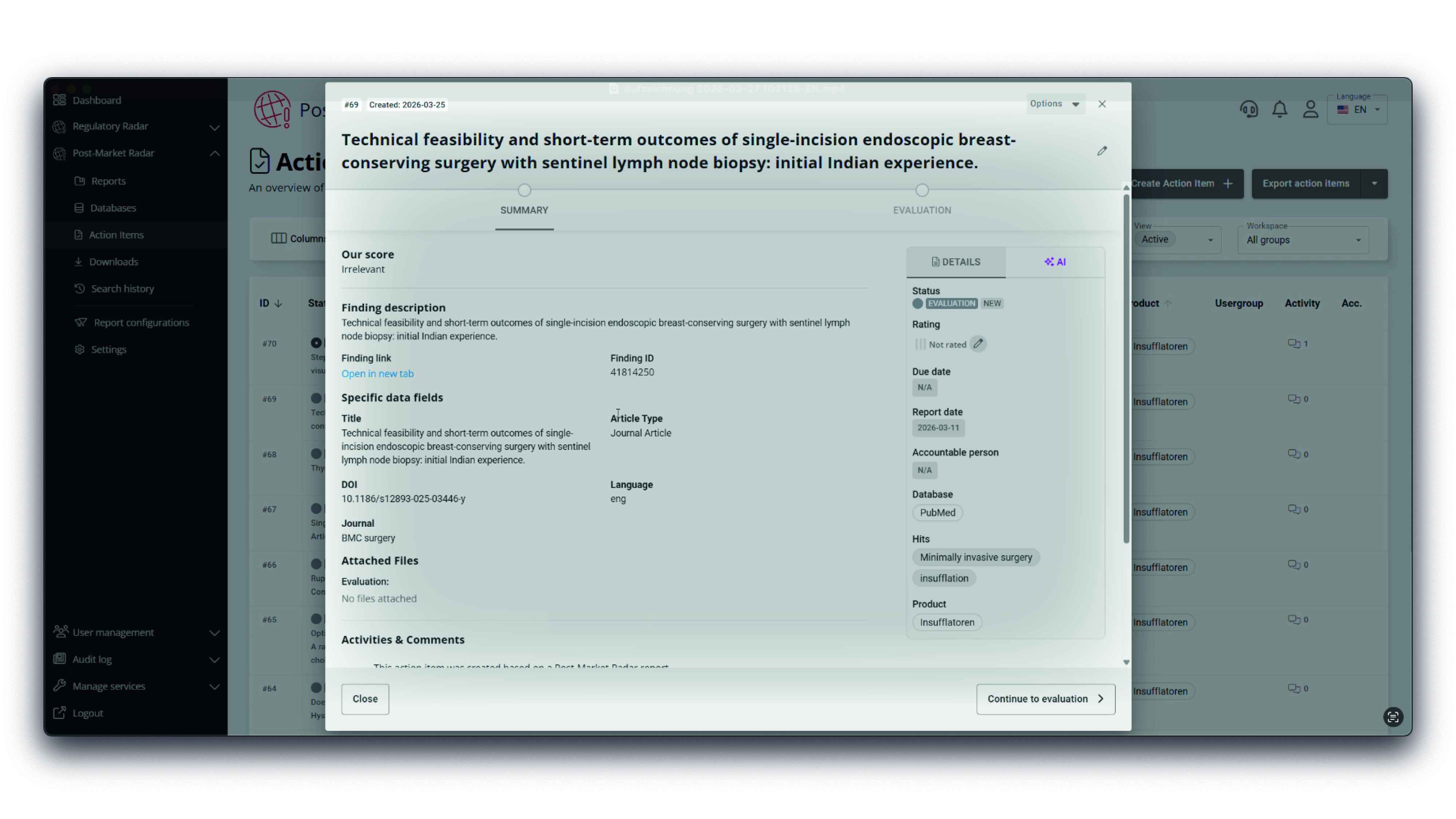Select the Summary step circle
1456x819 pixels.
pyautogui.click(x=524, y=190)
